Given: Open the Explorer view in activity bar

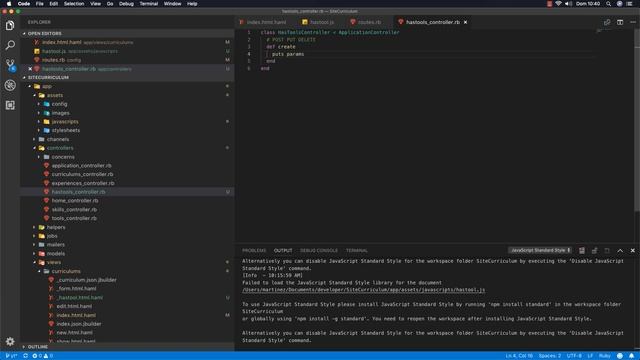Looking at the screenshot, I should [x=10, y=25].
